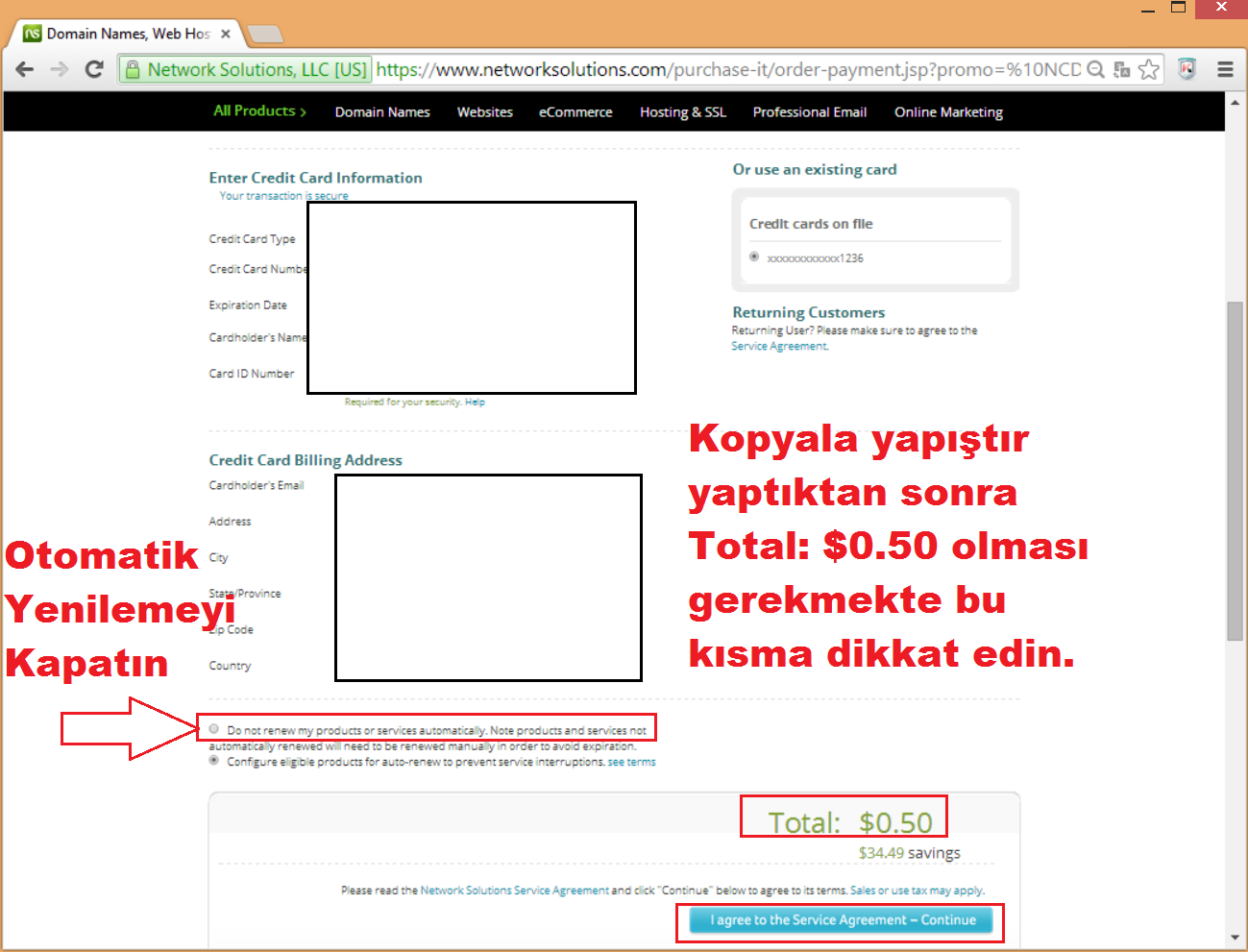The height and width of the screenshot is (952, 1248).
Task: Click the Network Solutions tab favicon
Action: point(33,34)
